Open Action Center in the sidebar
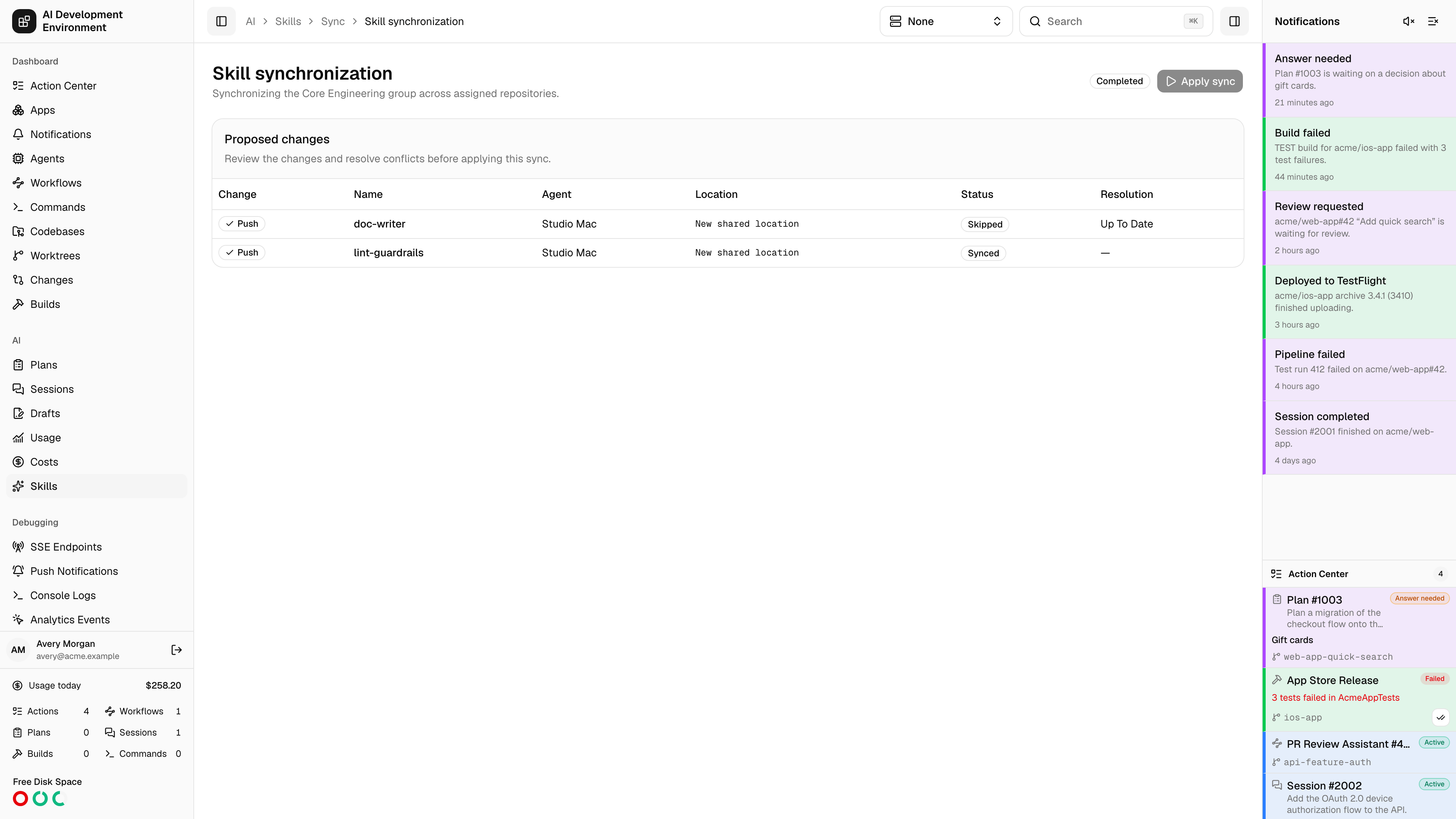 (x=97, y=86)
